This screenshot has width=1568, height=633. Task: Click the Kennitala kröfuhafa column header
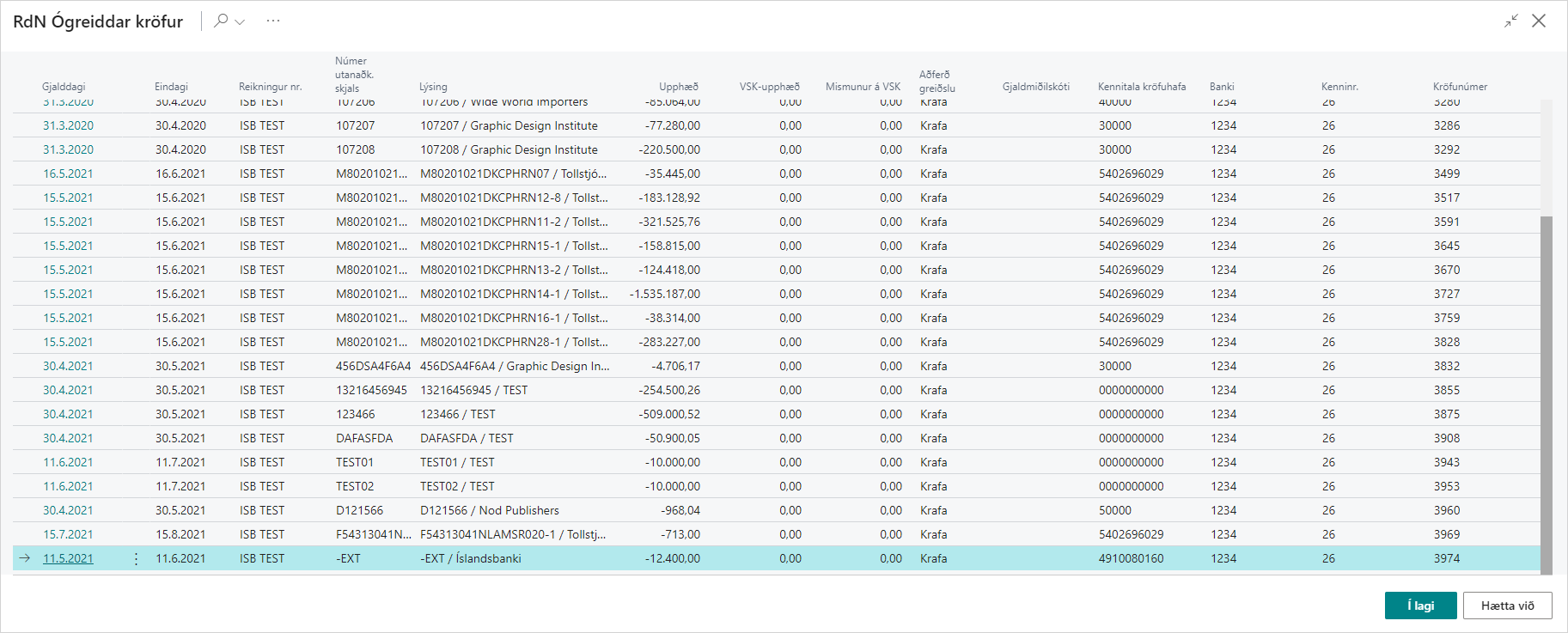coord(1141,87)
